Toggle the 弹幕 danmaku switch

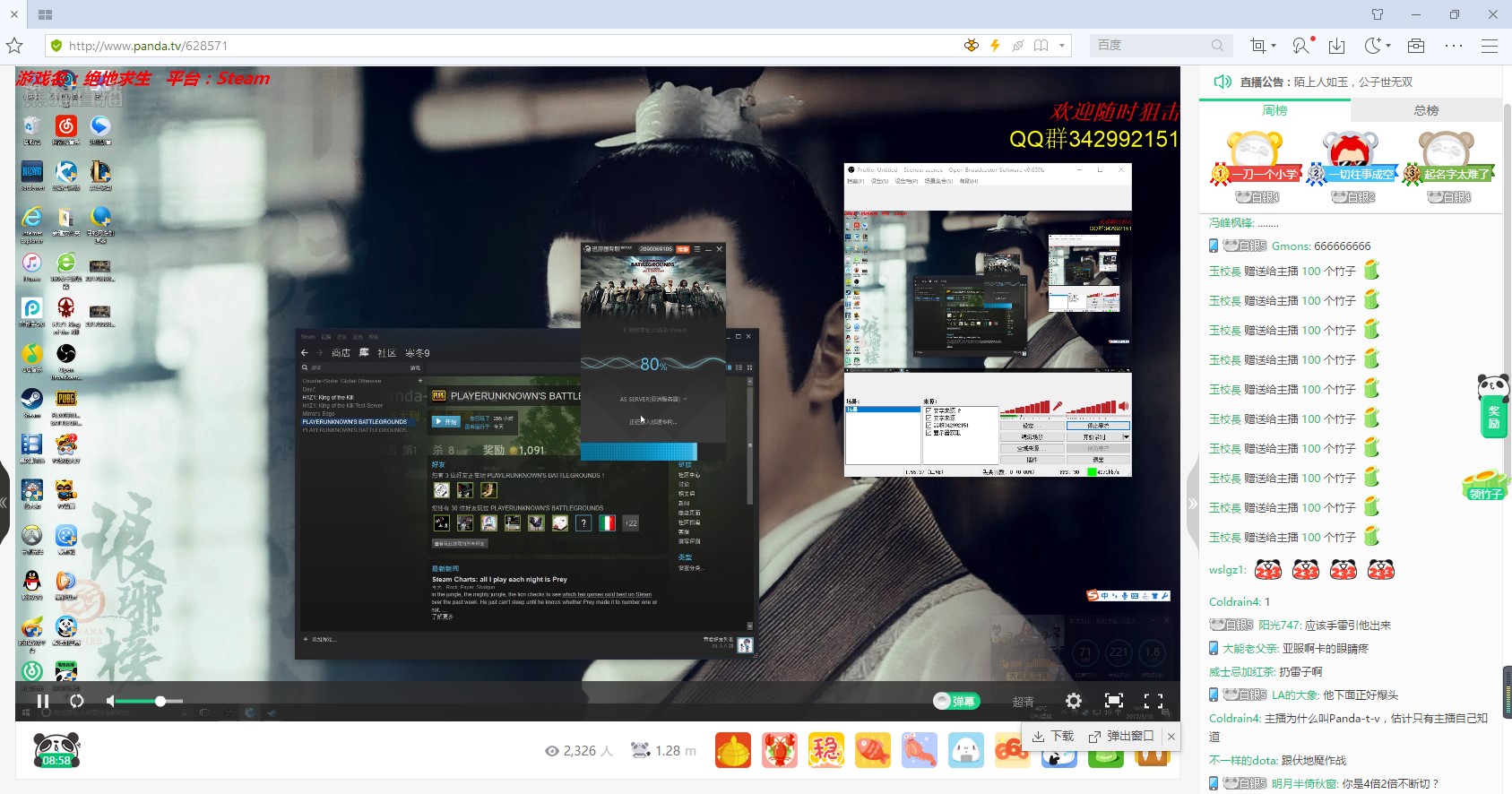pyautogui.click(x=956, y=701)
